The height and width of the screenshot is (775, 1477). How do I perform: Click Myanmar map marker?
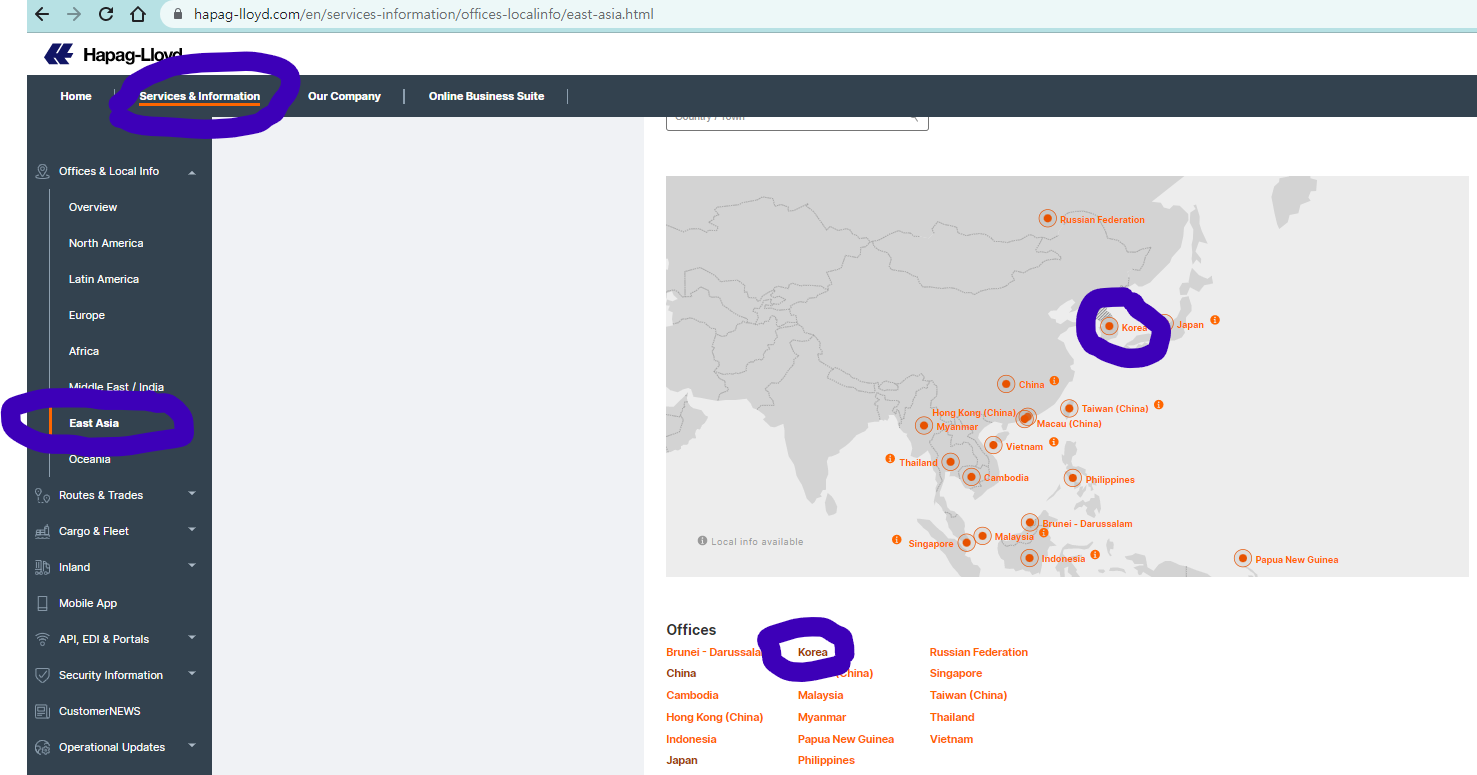(x=924, y=426)
